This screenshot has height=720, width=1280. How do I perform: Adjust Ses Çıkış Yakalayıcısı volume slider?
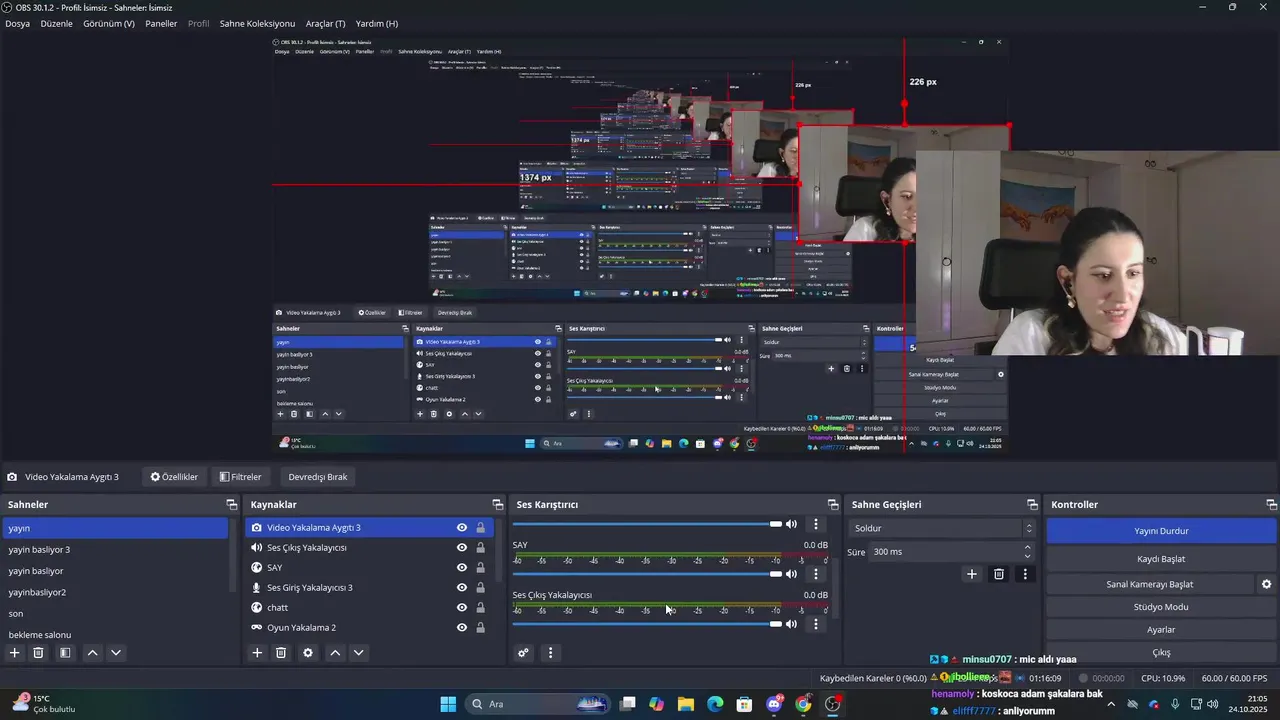tap(648, 624)
